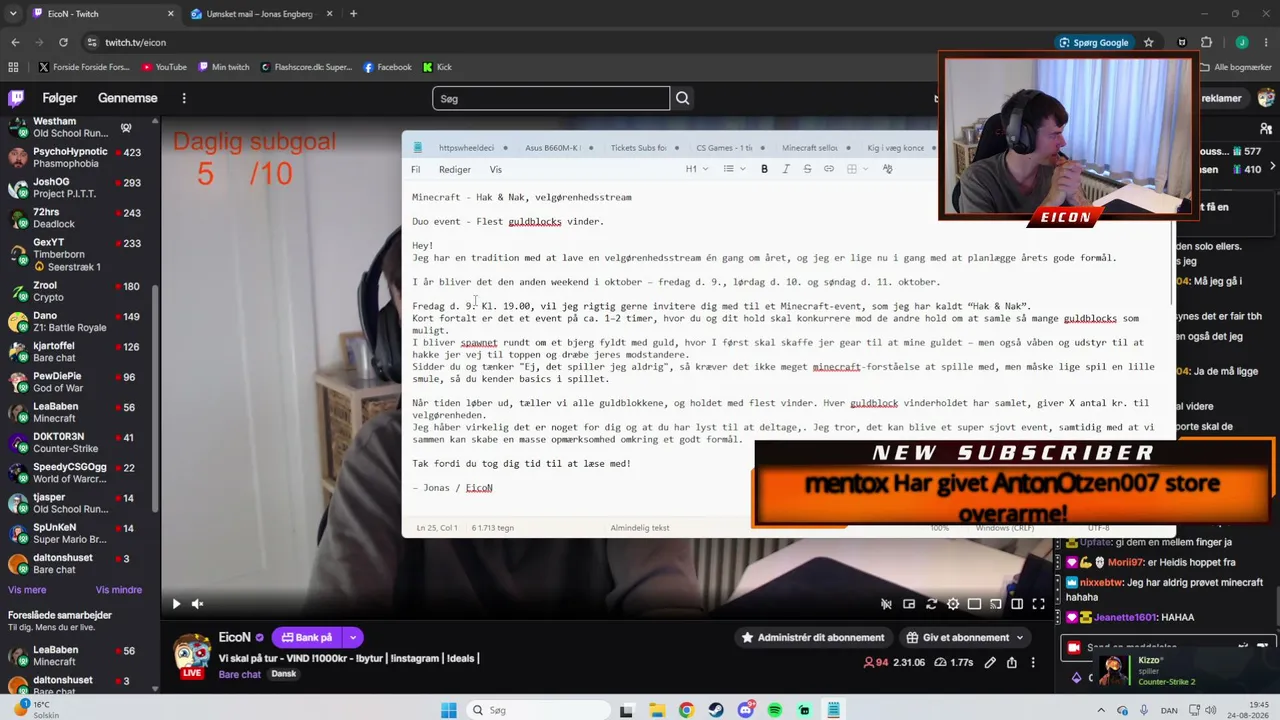Launch File Explorer from taskbar

click(657, 710)
